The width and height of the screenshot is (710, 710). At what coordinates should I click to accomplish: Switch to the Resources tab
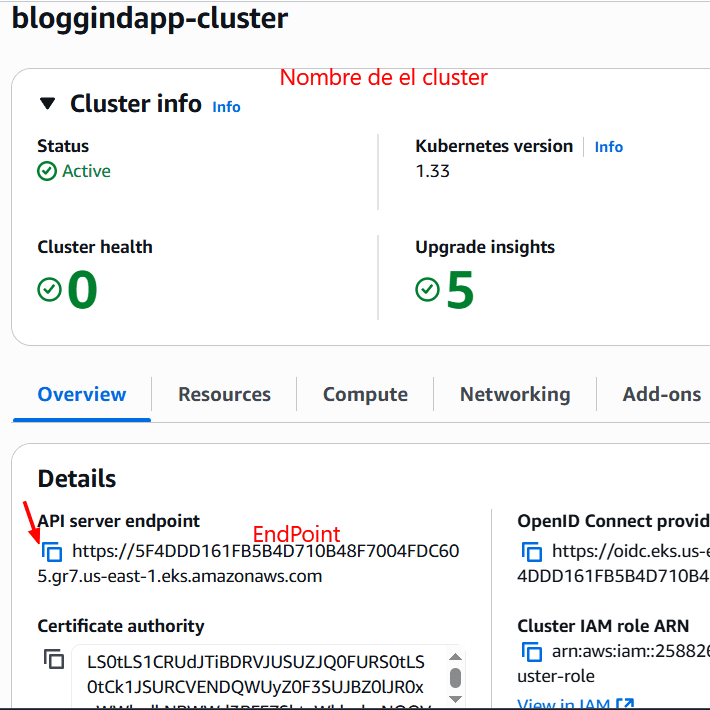(x=224, y=394)
